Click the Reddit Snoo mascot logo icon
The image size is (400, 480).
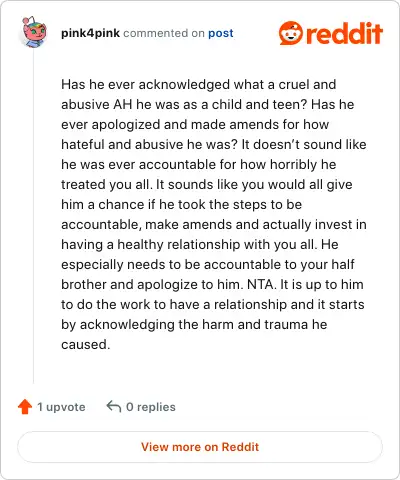click(x=291, y=33)
